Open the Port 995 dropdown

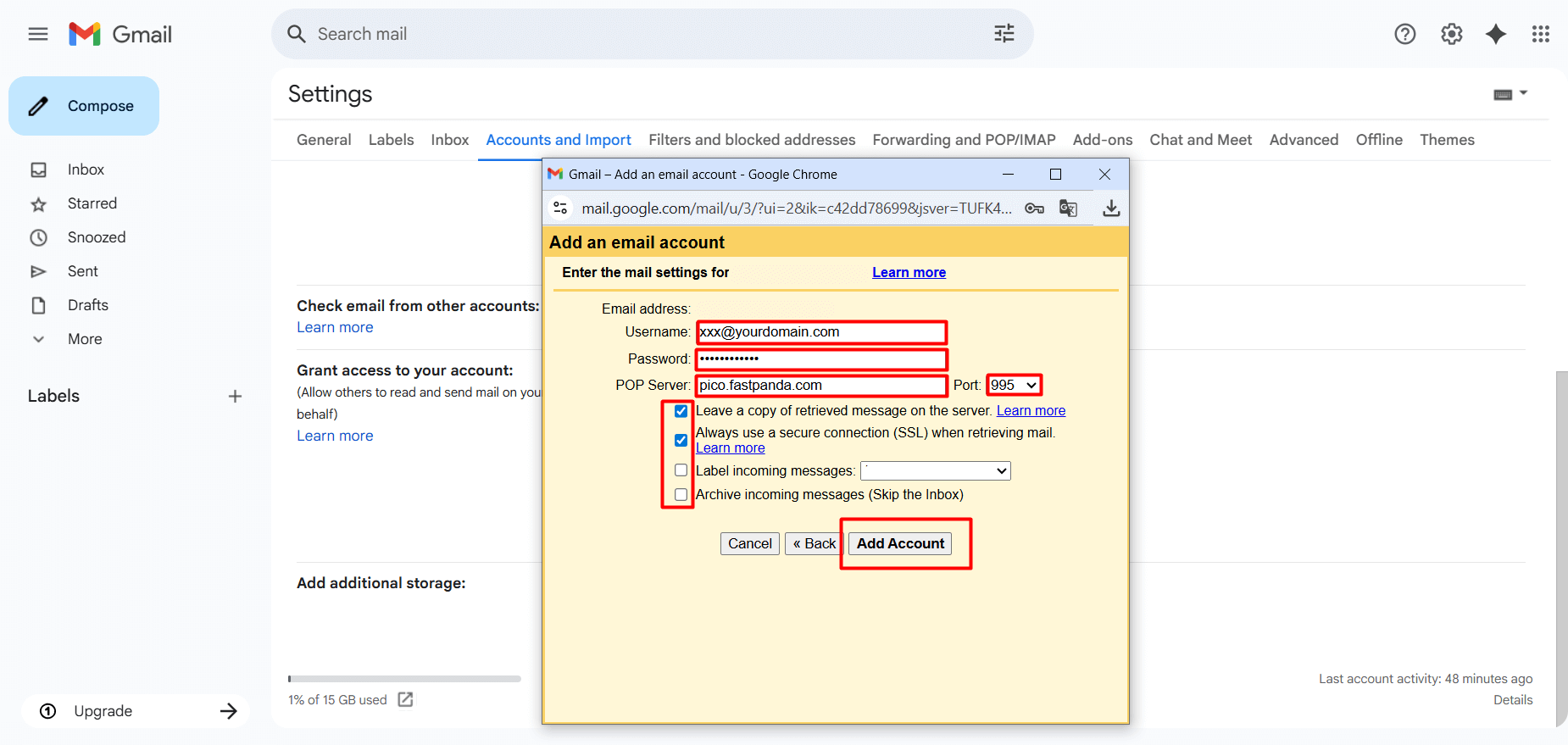[1014, 385]
